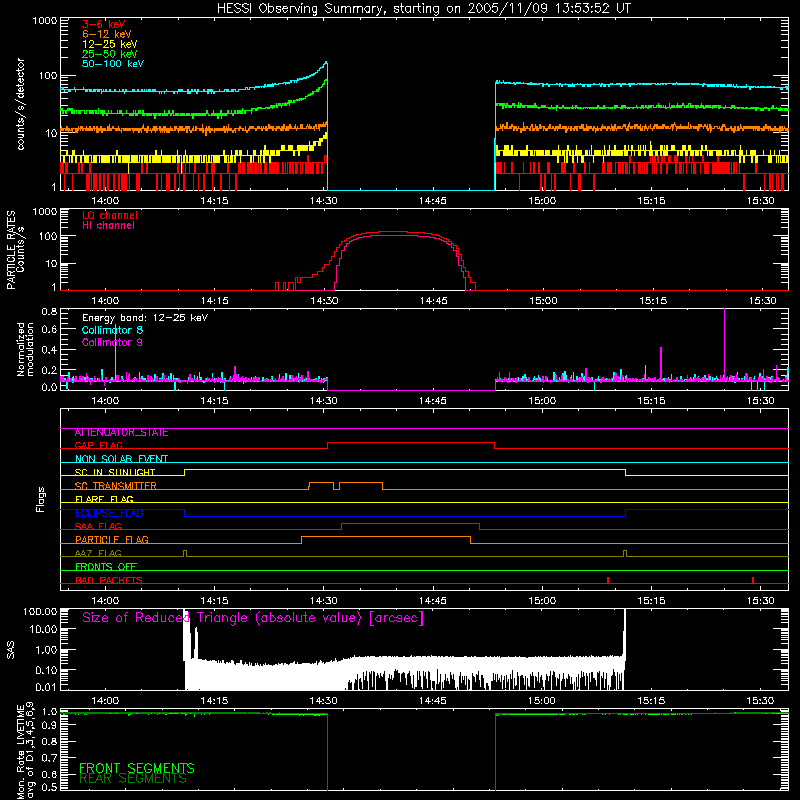Click the second BAD_PACKETS tick near 15:29
This screenshot has height=800, width=800.
[x=753, y=580]
